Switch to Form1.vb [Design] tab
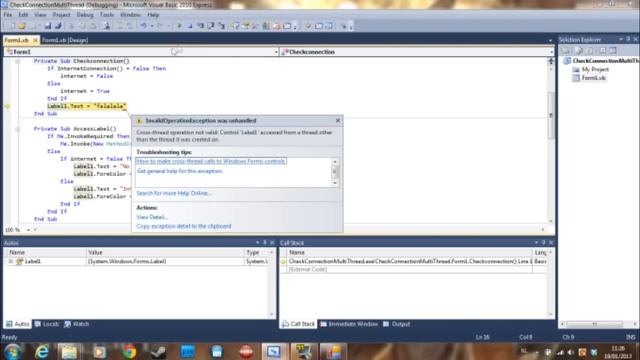 [x=65, y=40]
